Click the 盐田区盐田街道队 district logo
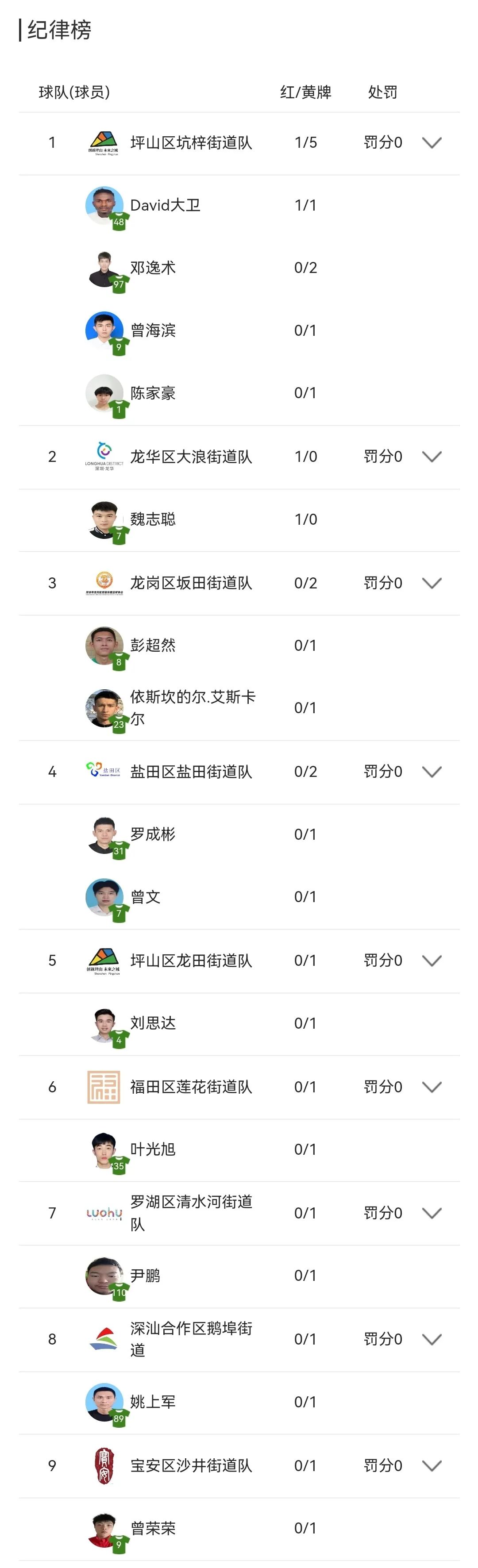478x1568 pixels. 104,771
